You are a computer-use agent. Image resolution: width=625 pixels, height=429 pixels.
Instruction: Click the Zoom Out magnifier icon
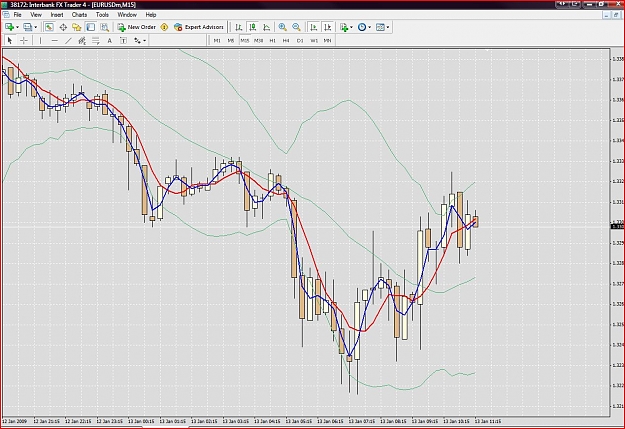[x=296, y=27]
